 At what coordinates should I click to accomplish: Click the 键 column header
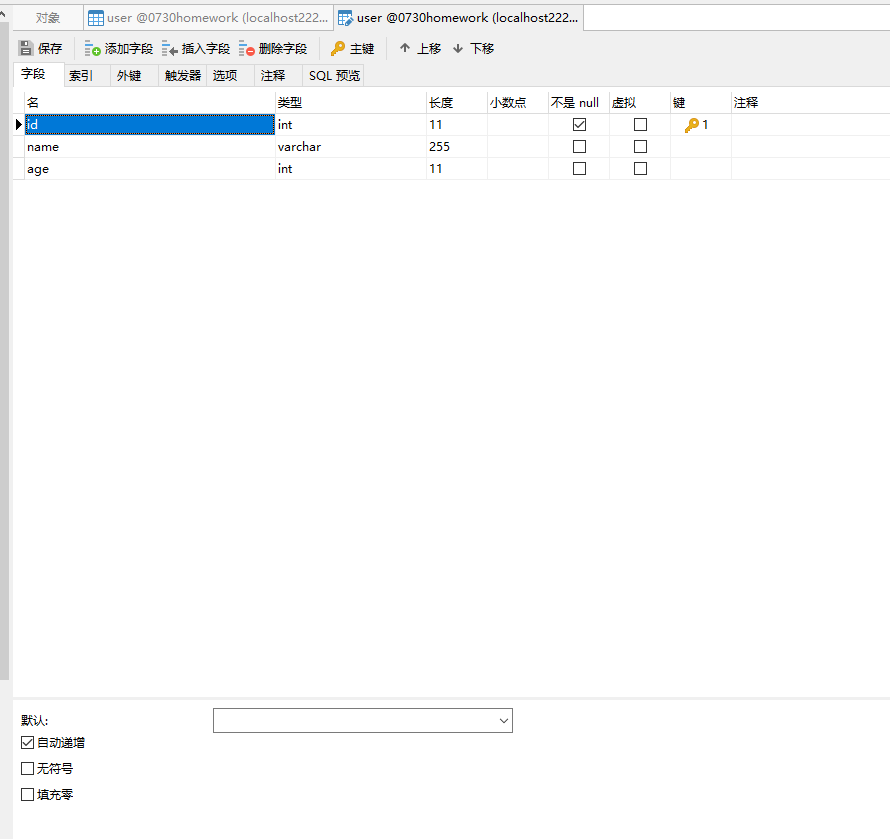(x=701, y=103)
